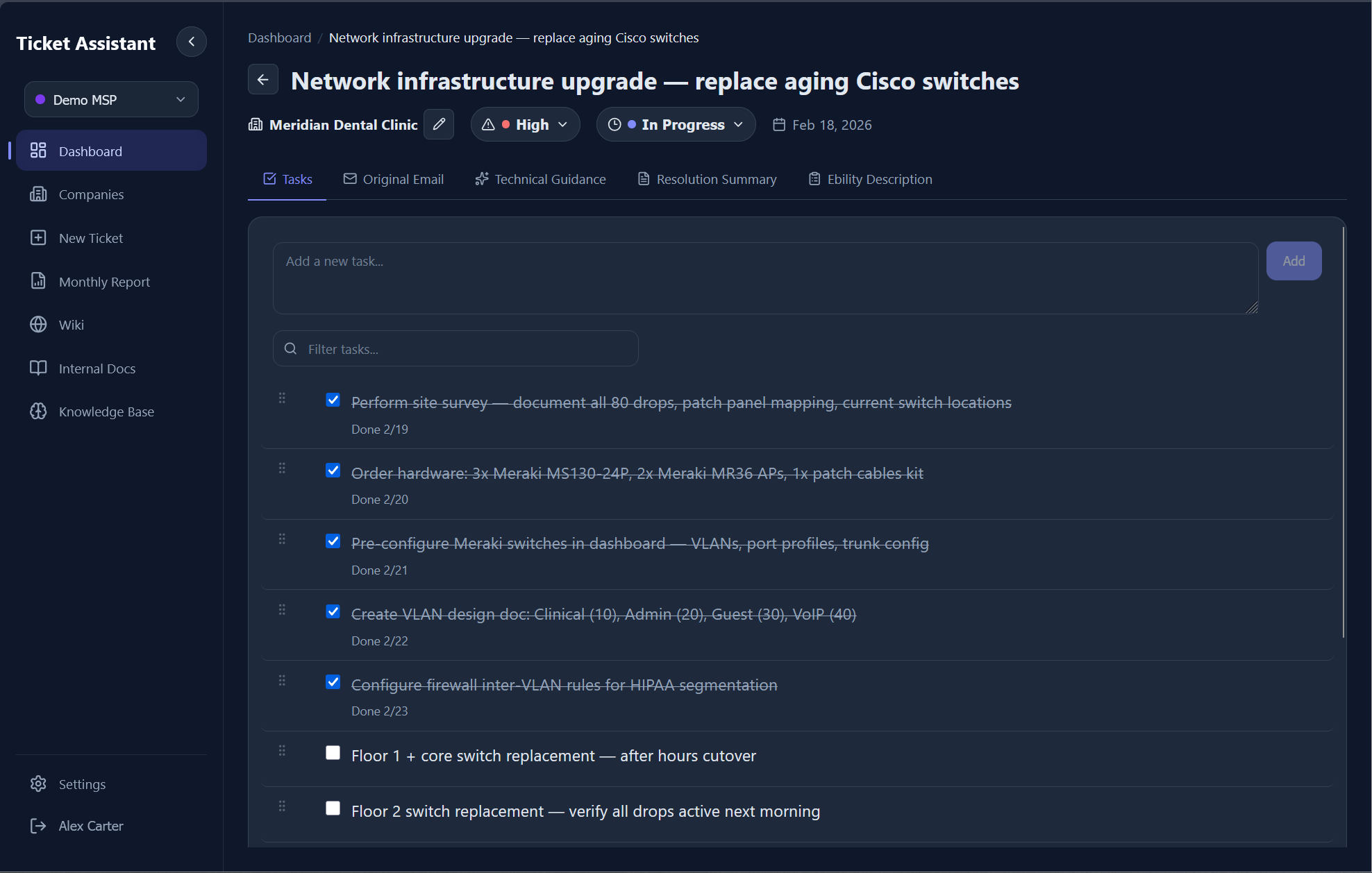Check the Floor 2 switch replacement task
The width and height of the screenshot is (1372, 873).
[x=333, y=809]
